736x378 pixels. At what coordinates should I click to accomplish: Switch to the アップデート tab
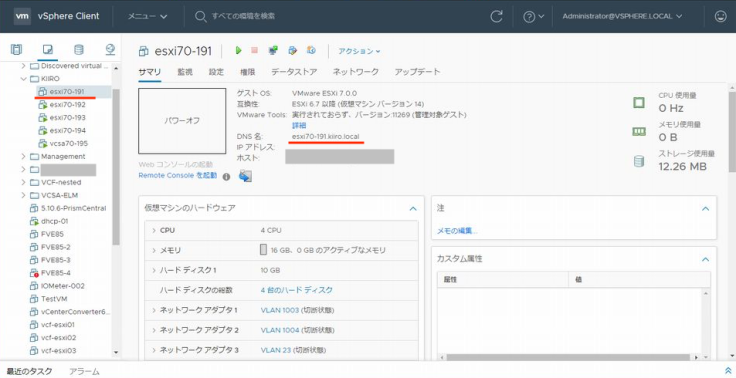[x=417, y=72]
